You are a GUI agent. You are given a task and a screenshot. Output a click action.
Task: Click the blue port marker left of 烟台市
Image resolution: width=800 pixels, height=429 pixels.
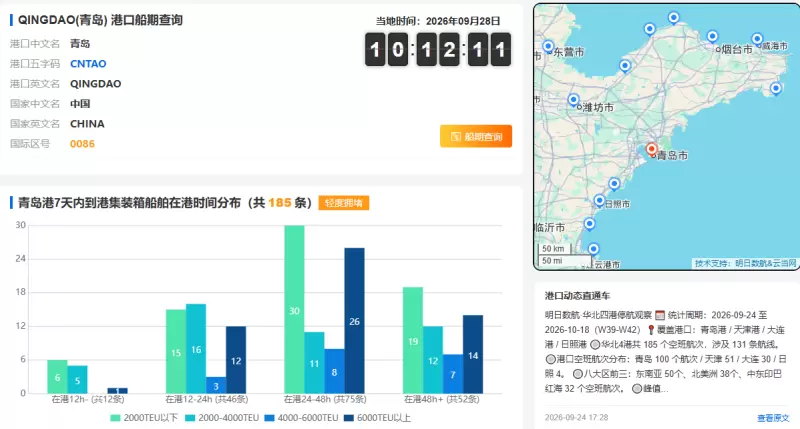click(x=712, y=36)
